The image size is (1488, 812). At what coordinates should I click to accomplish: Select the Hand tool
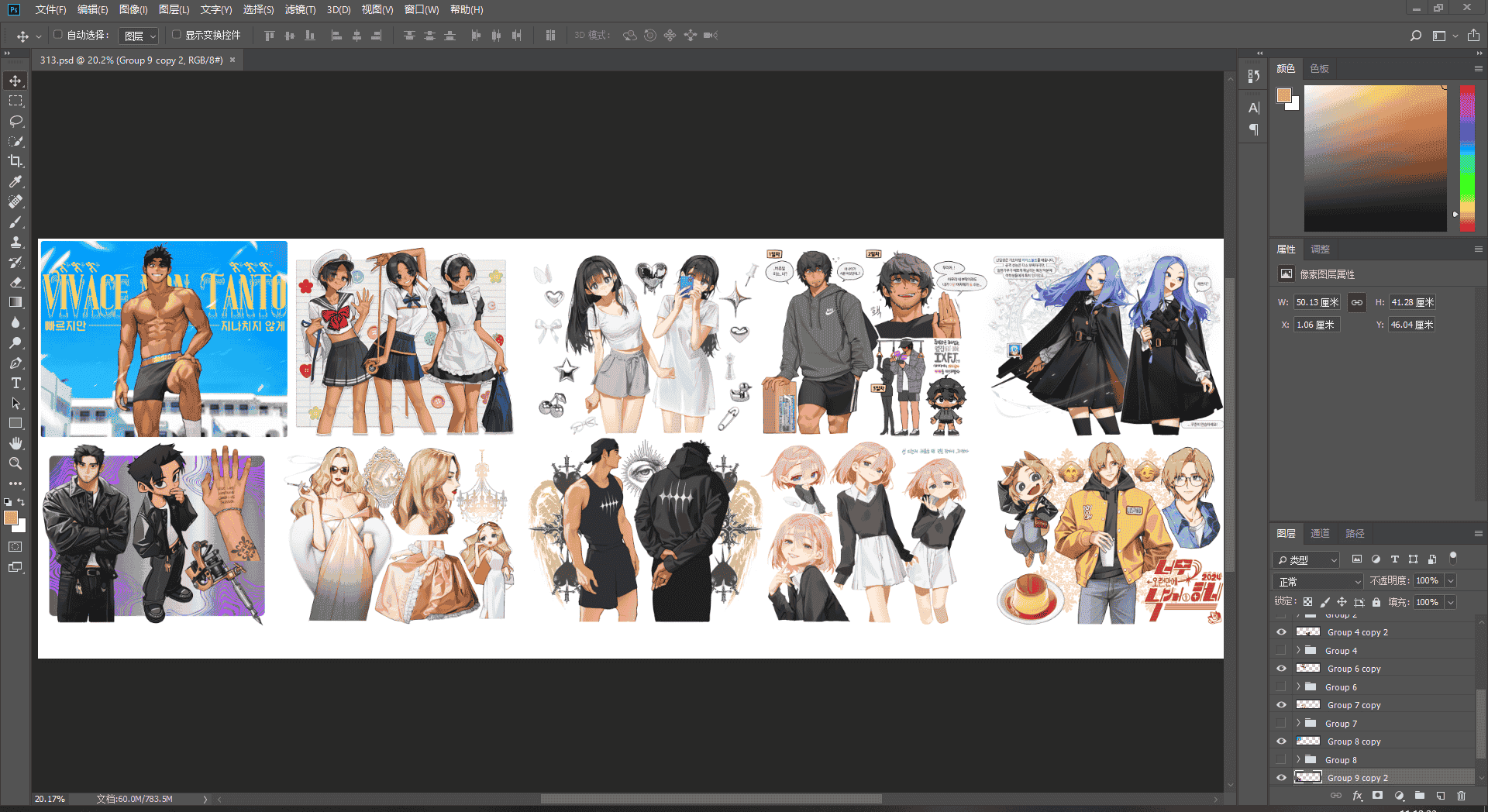[x=15, y=443]
